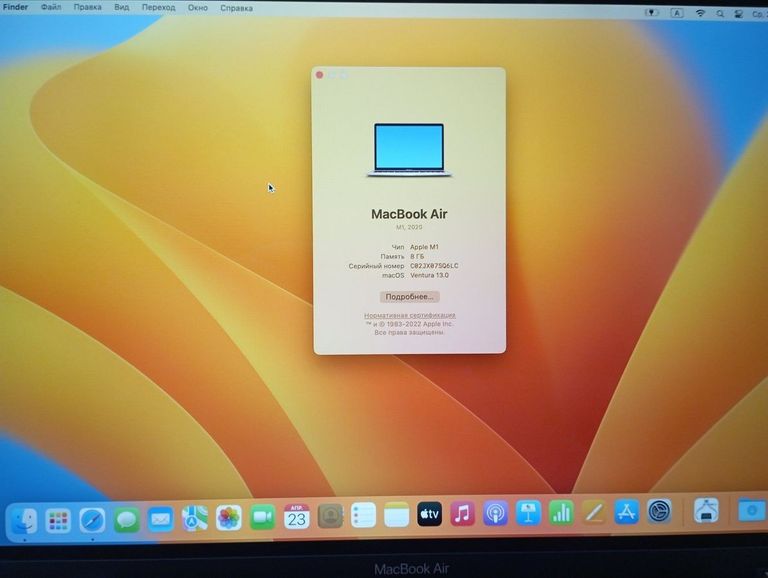
Task: Click the MacBook Air title in the window
Action: [409, 214]
